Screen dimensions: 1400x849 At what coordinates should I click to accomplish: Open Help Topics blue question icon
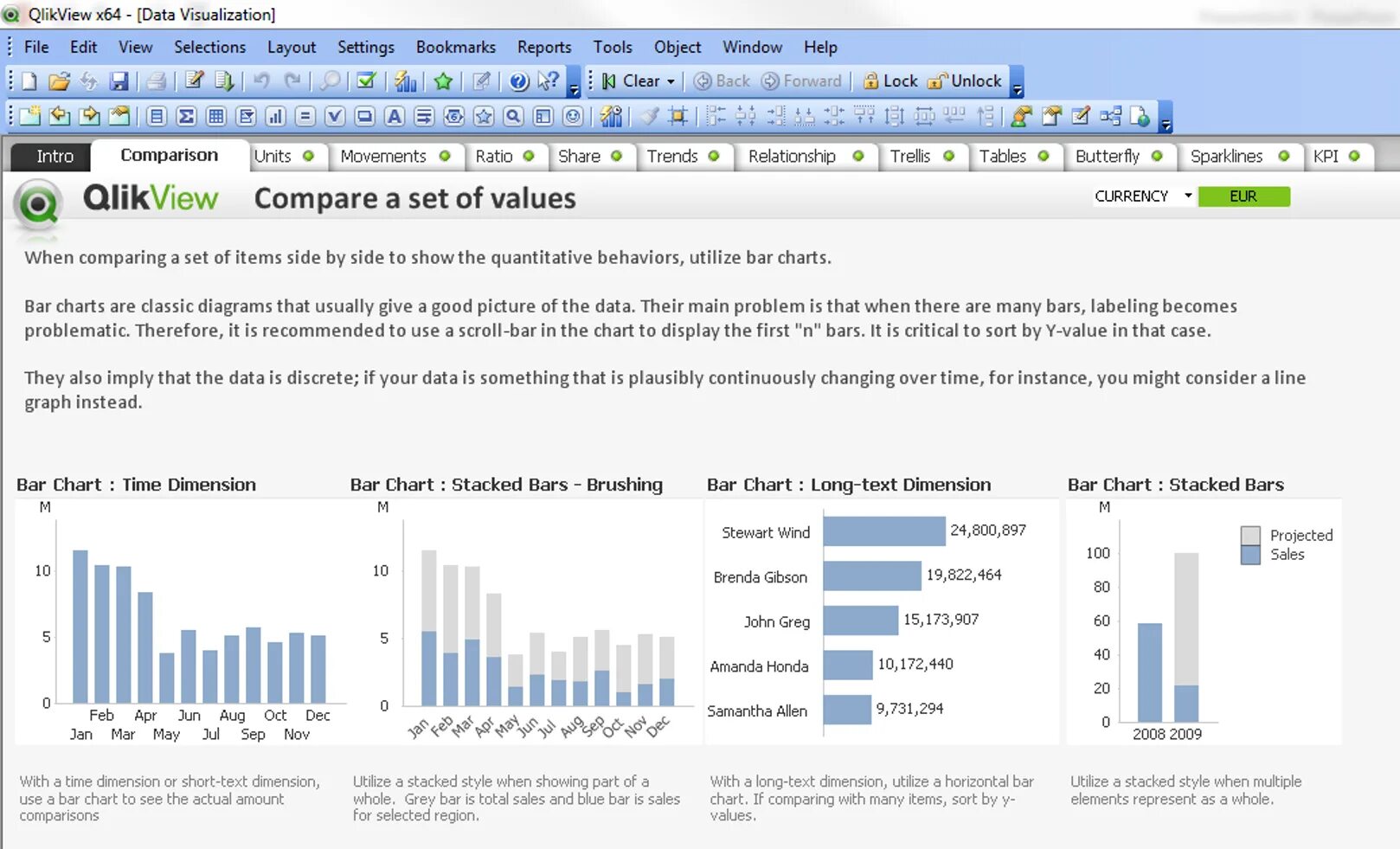pos(518,81)
